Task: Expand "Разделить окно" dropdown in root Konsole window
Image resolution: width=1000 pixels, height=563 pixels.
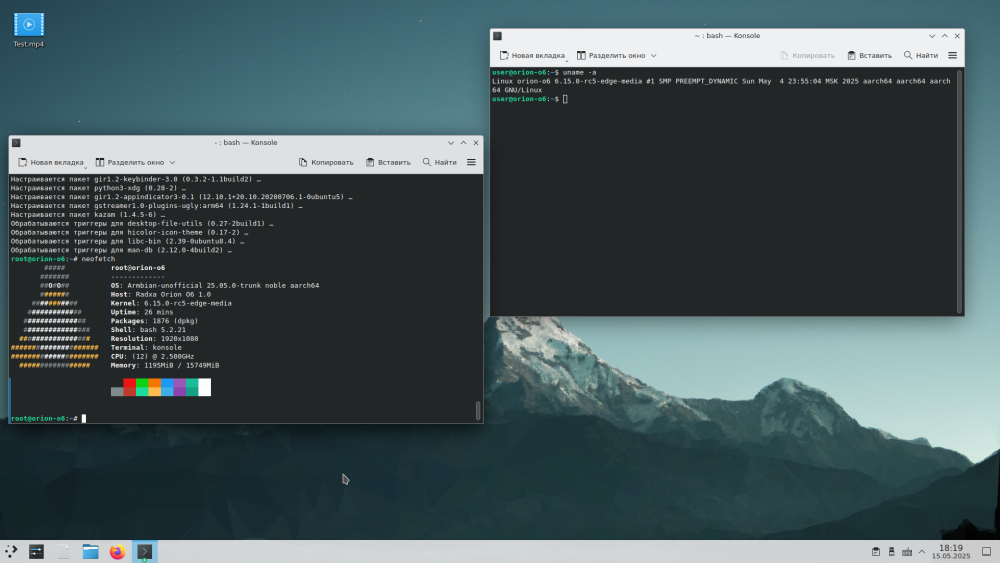Action: [x=172, y=162]
